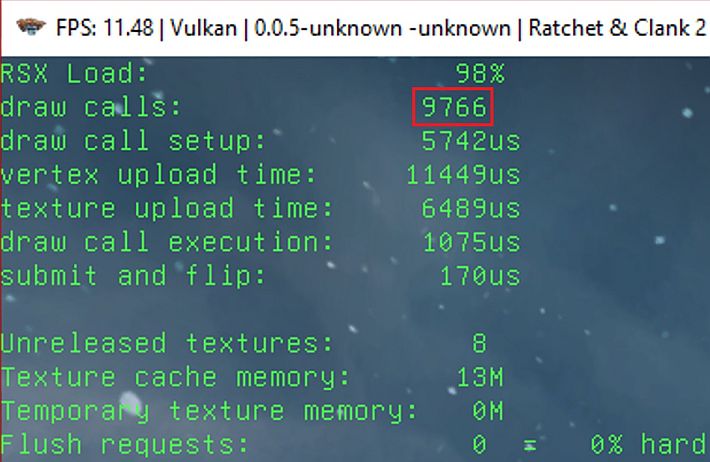Select the RSX Load label

tap(74, 73)
